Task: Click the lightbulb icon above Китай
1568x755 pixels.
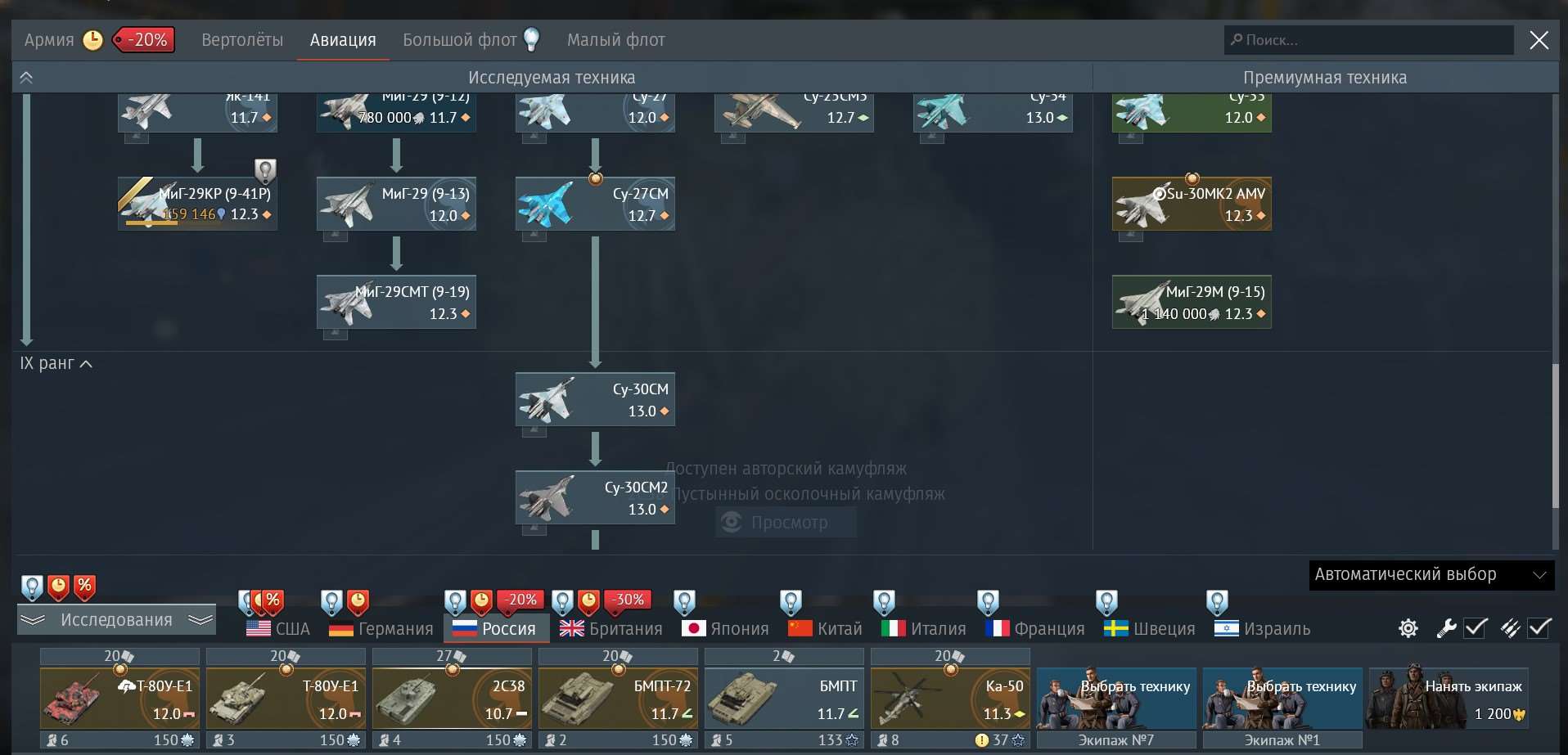Action: (x=791, y=603)
